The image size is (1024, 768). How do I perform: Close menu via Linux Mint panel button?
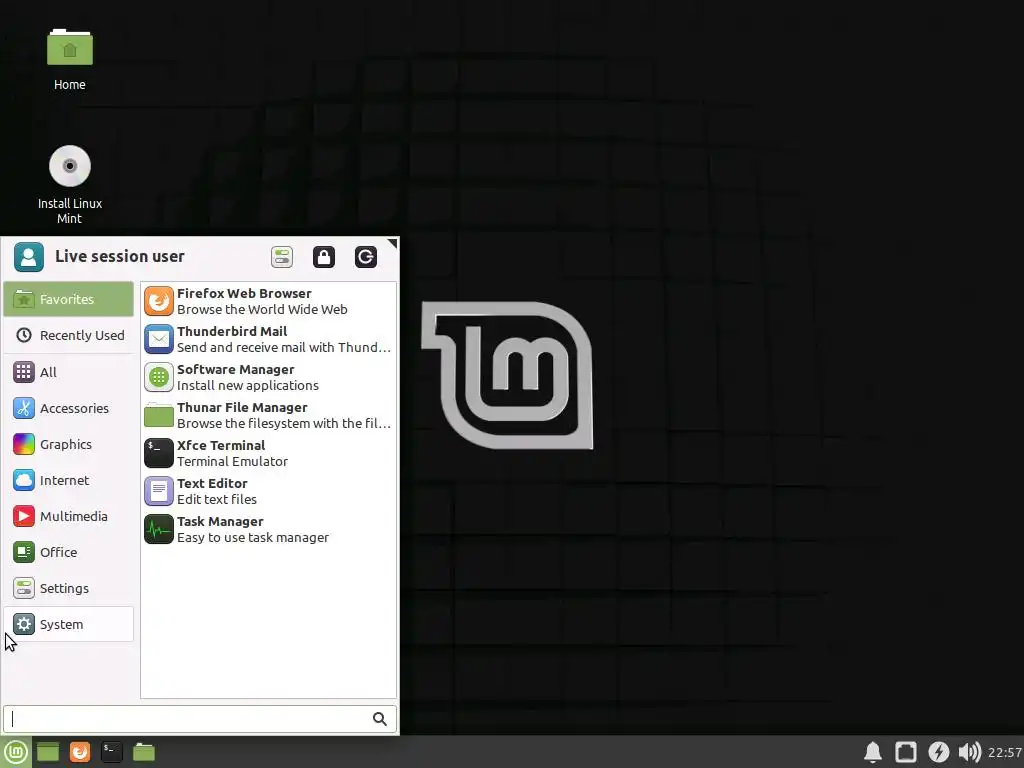[x=16, y=752]
